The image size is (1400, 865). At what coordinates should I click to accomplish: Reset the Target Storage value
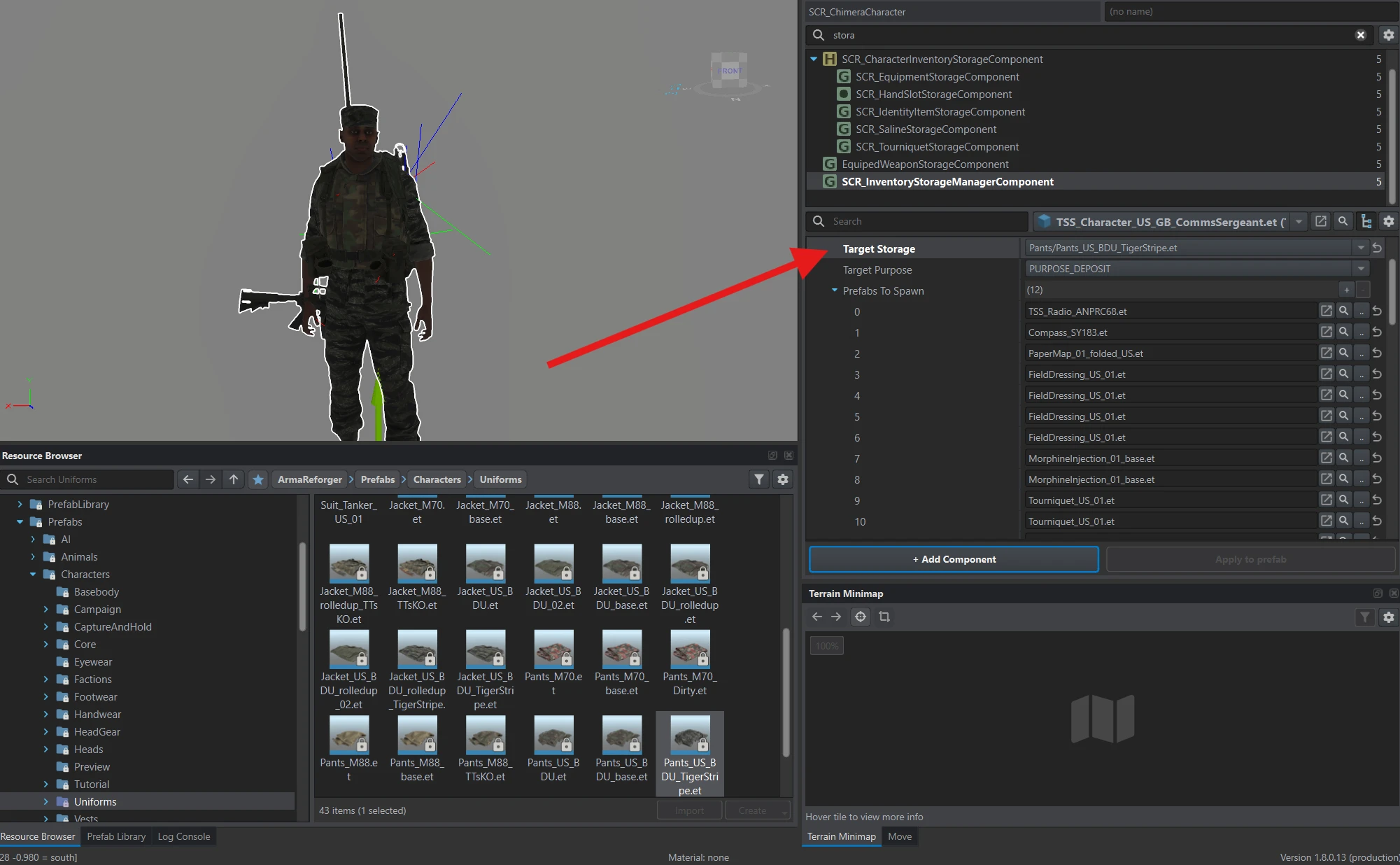tap(1377, 248)
